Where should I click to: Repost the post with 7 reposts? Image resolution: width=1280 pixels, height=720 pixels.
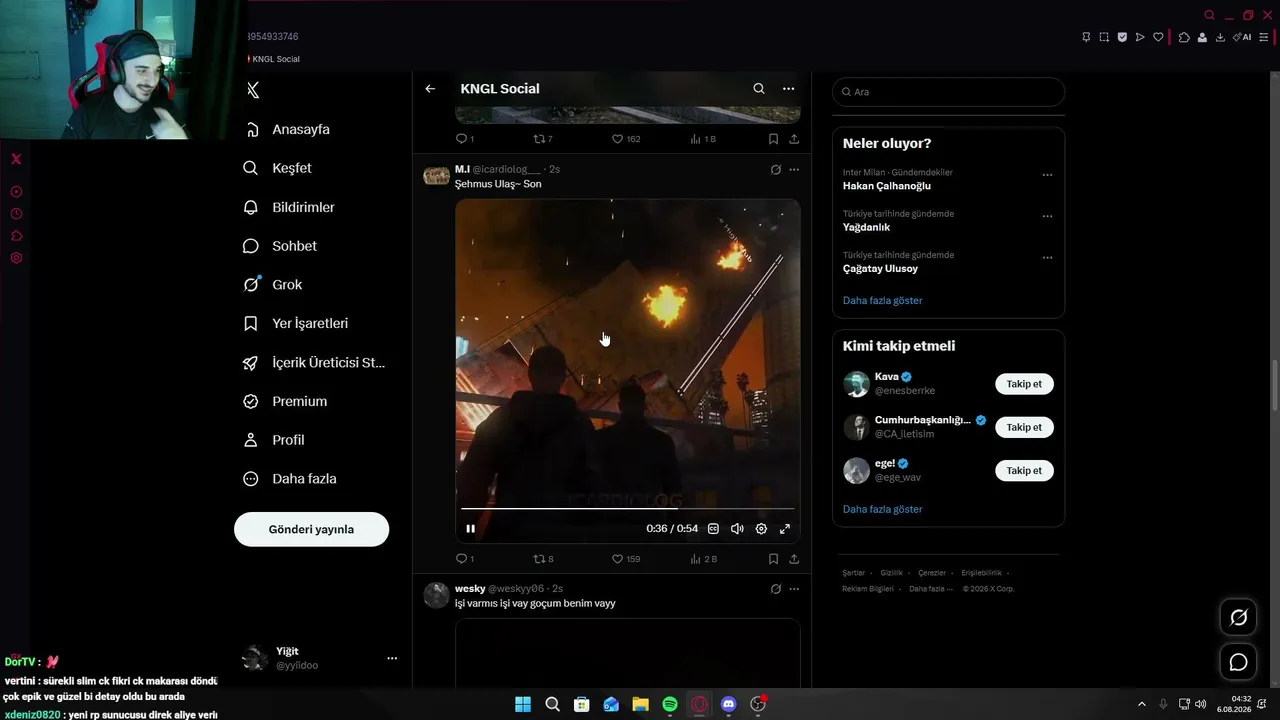click(543, 139)
